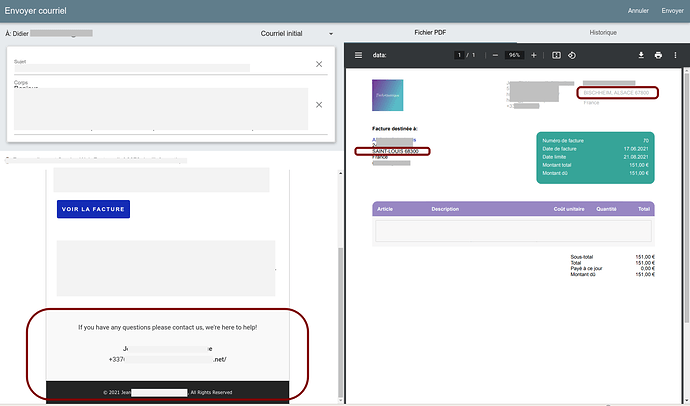The width and height of the screenshot is (690, 406).
Task: Switch to the Historique tab
Action: click(x=603, y=33)
